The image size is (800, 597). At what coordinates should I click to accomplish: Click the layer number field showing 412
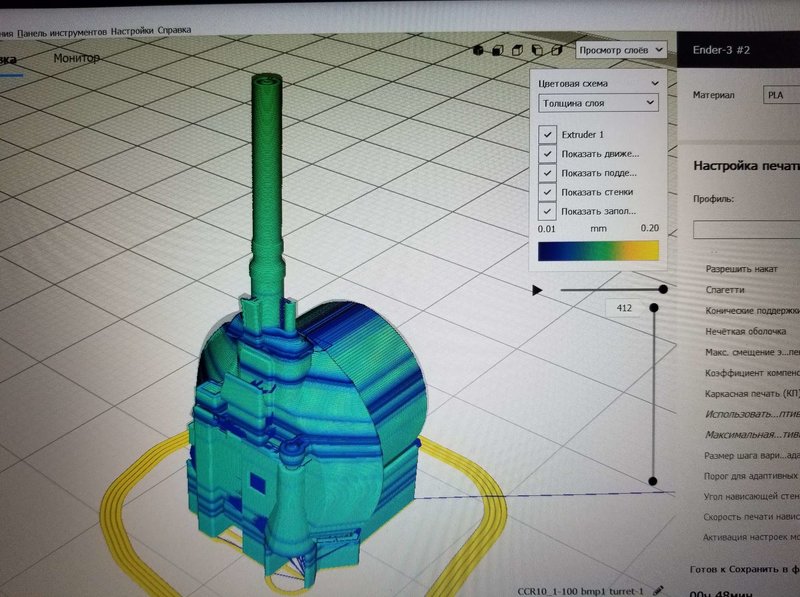pos(623,309)
